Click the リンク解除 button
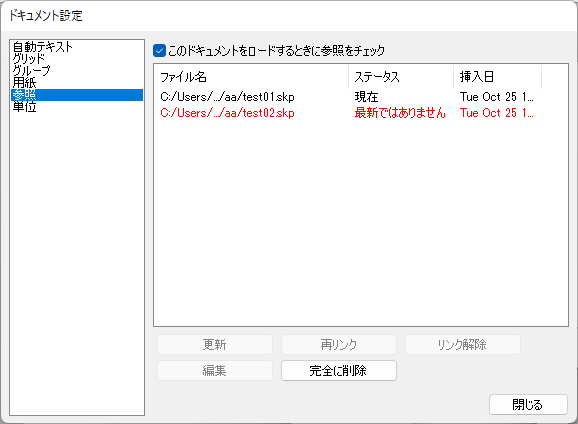This screenshot has height=424, width=578. [x=463, y=345]
